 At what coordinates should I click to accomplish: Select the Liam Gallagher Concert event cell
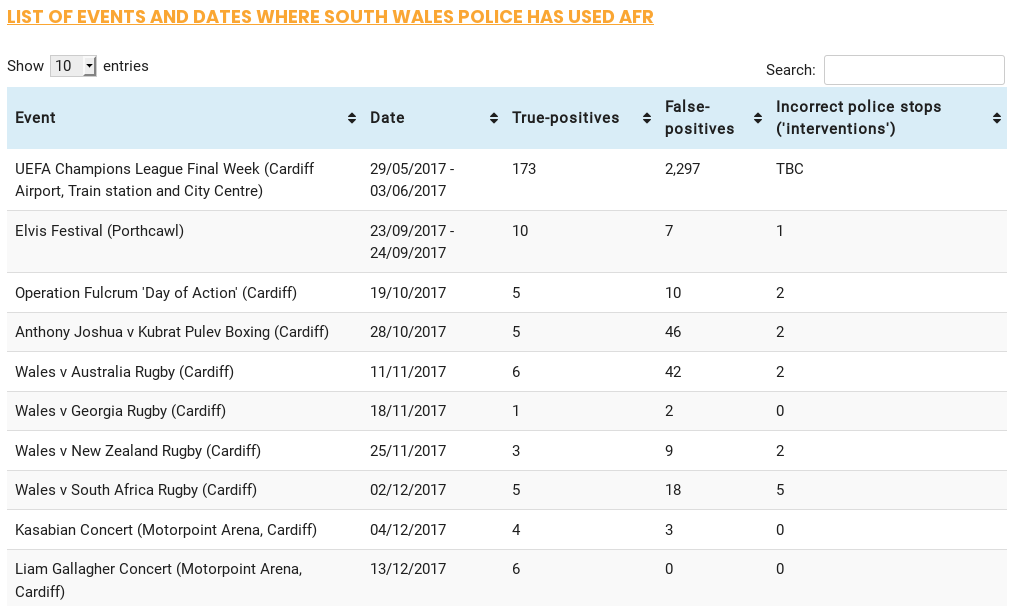[x=185, y=579]
